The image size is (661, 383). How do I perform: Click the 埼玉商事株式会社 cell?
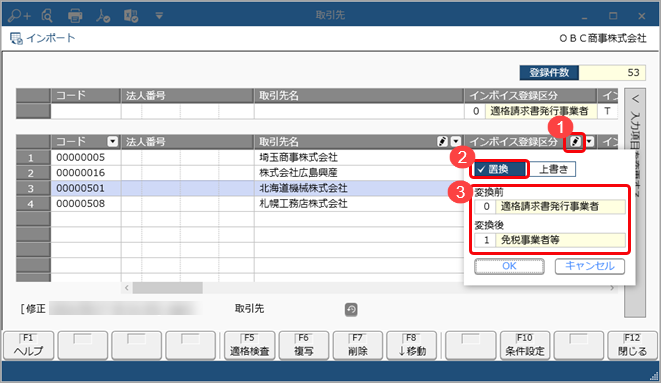[358, 158]
